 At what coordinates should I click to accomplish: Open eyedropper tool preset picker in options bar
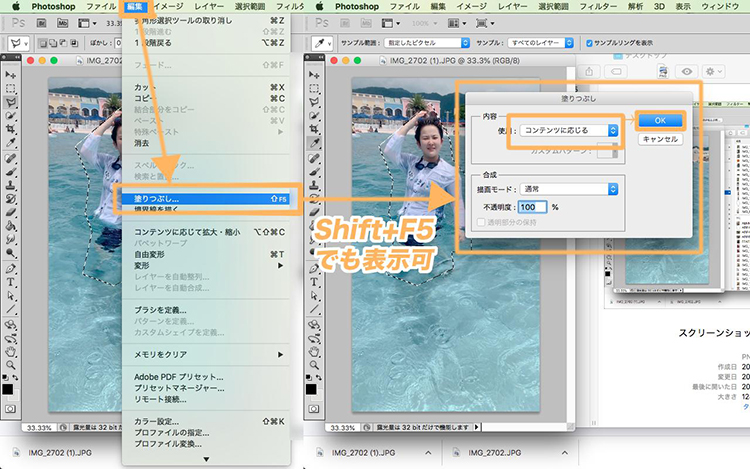322,44
